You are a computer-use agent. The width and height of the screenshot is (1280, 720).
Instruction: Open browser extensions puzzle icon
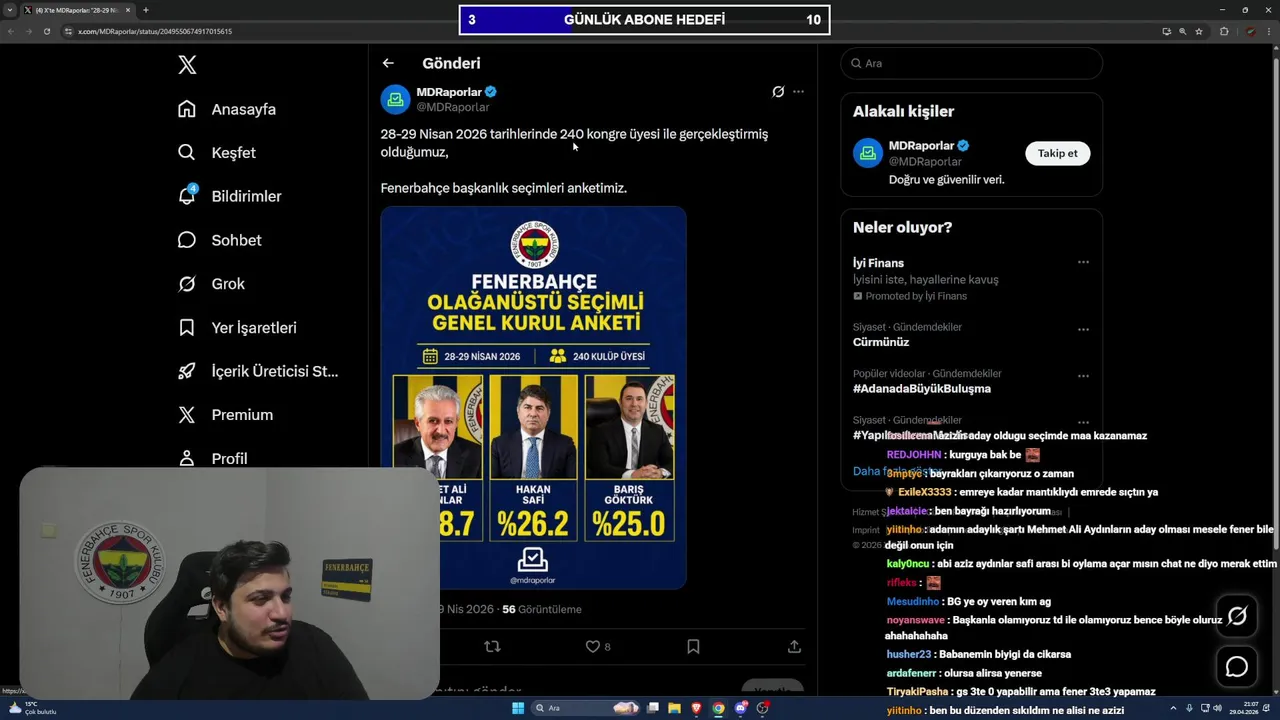[x=1224, y=31]
